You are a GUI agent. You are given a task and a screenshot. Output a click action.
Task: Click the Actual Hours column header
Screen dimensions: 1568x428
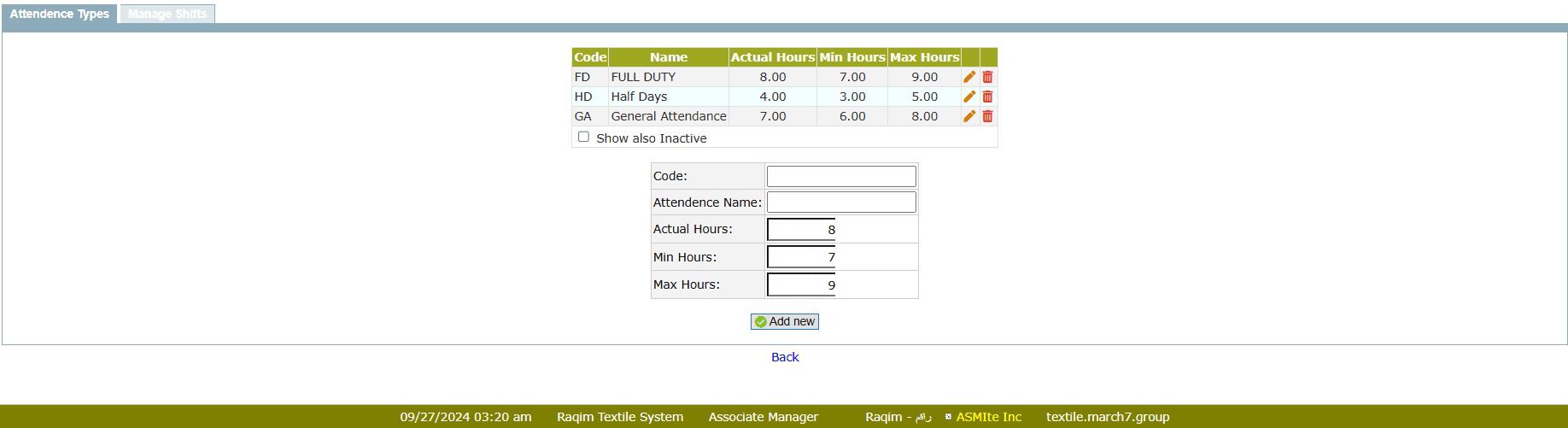pos(772,57)
